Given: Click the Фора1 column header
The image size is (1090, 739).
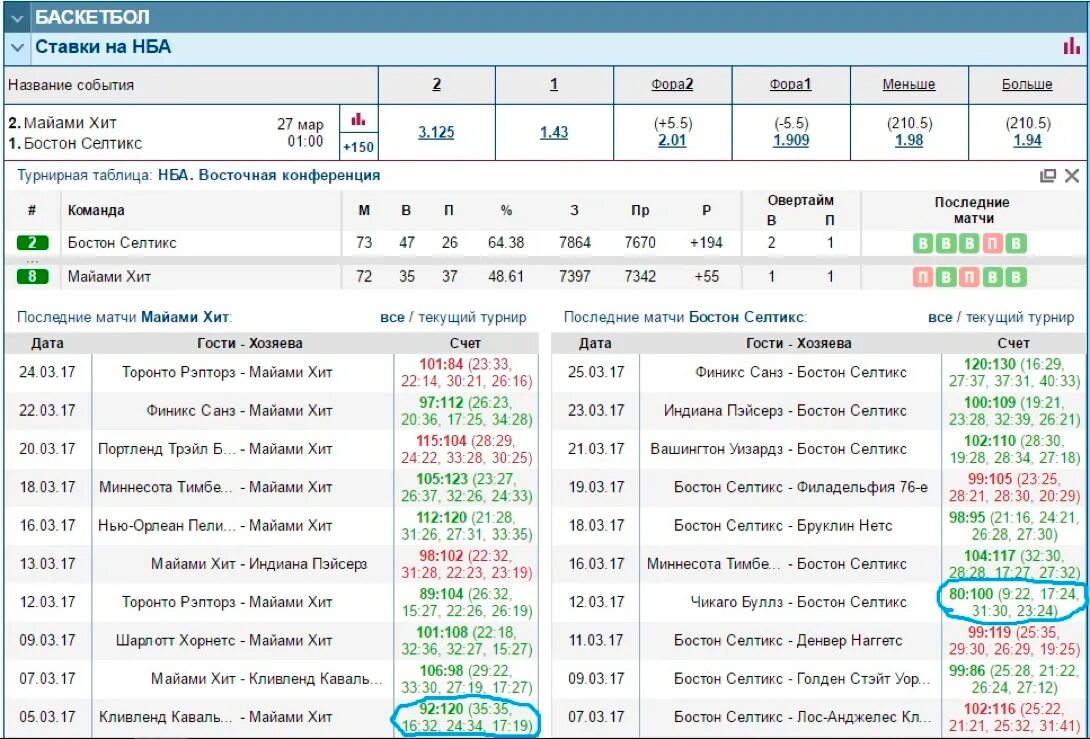Looking at the screenshot, I should pos(790,85).
